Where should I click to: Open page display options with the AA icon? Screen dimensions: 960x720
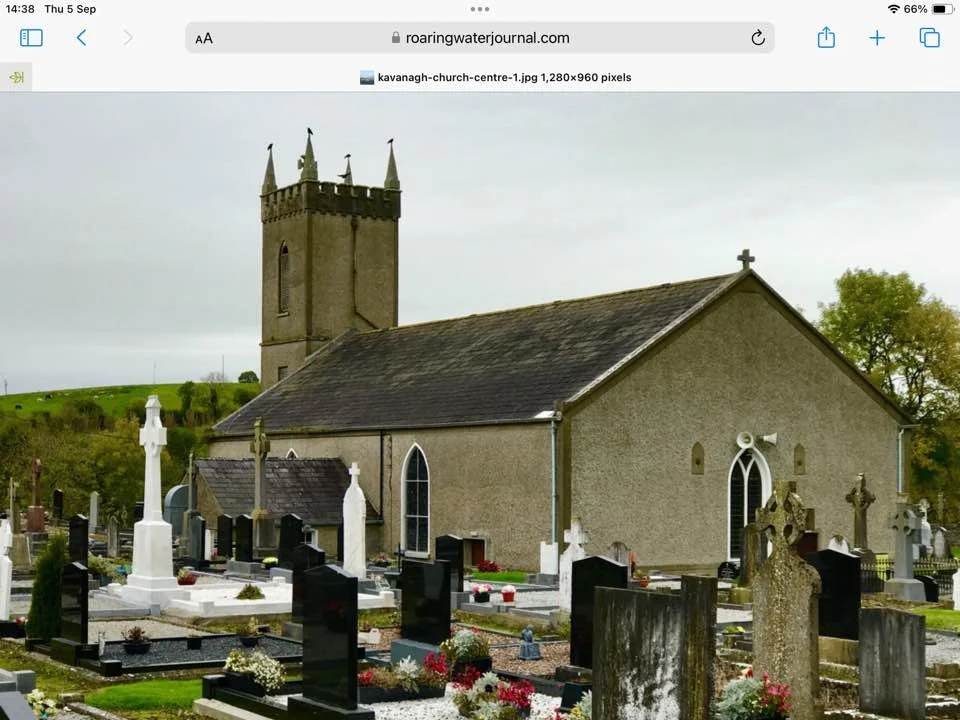[x=204, y=37]
